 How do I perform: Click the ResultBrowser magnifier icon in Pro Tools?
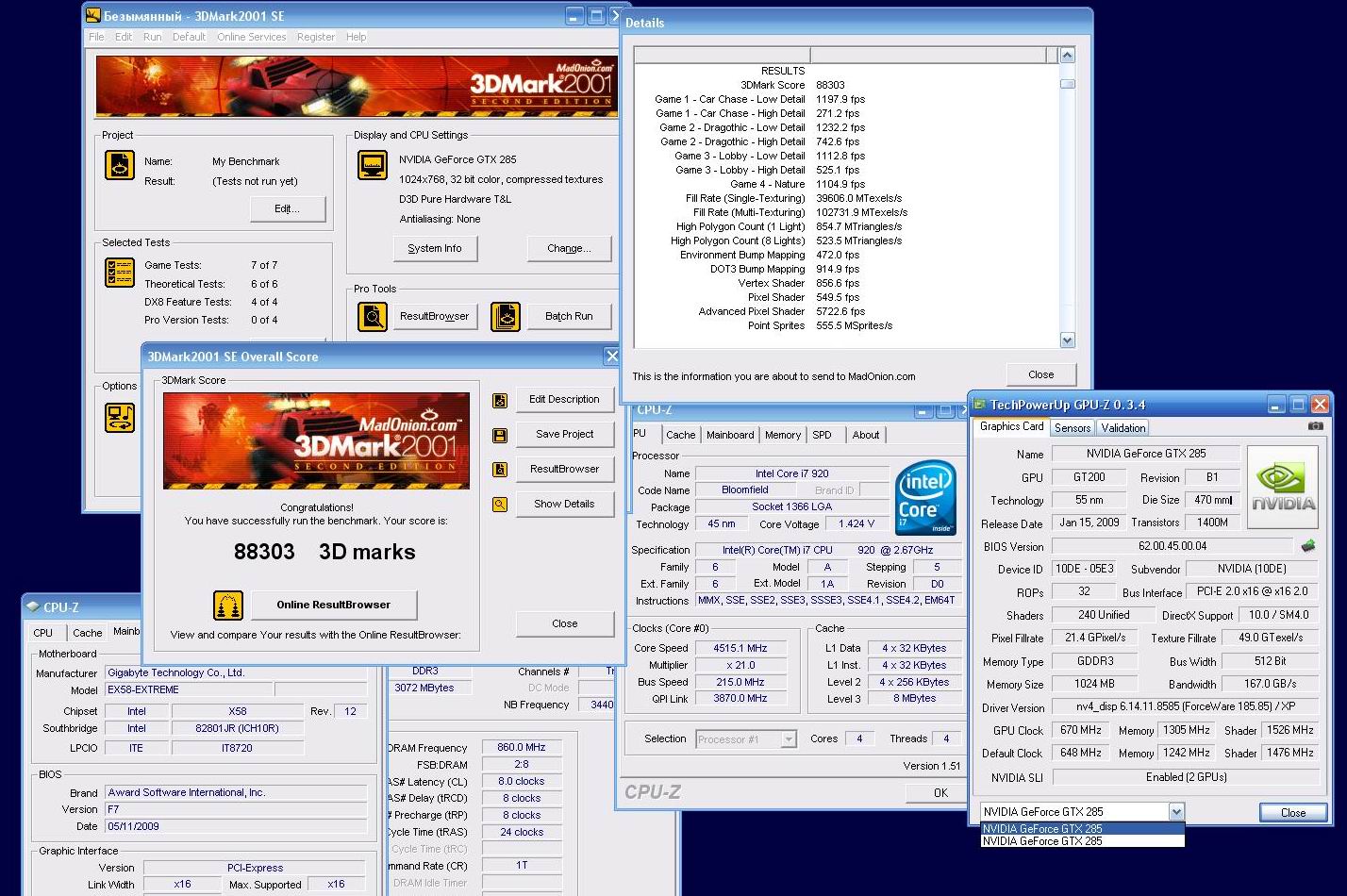coord(373,316)
